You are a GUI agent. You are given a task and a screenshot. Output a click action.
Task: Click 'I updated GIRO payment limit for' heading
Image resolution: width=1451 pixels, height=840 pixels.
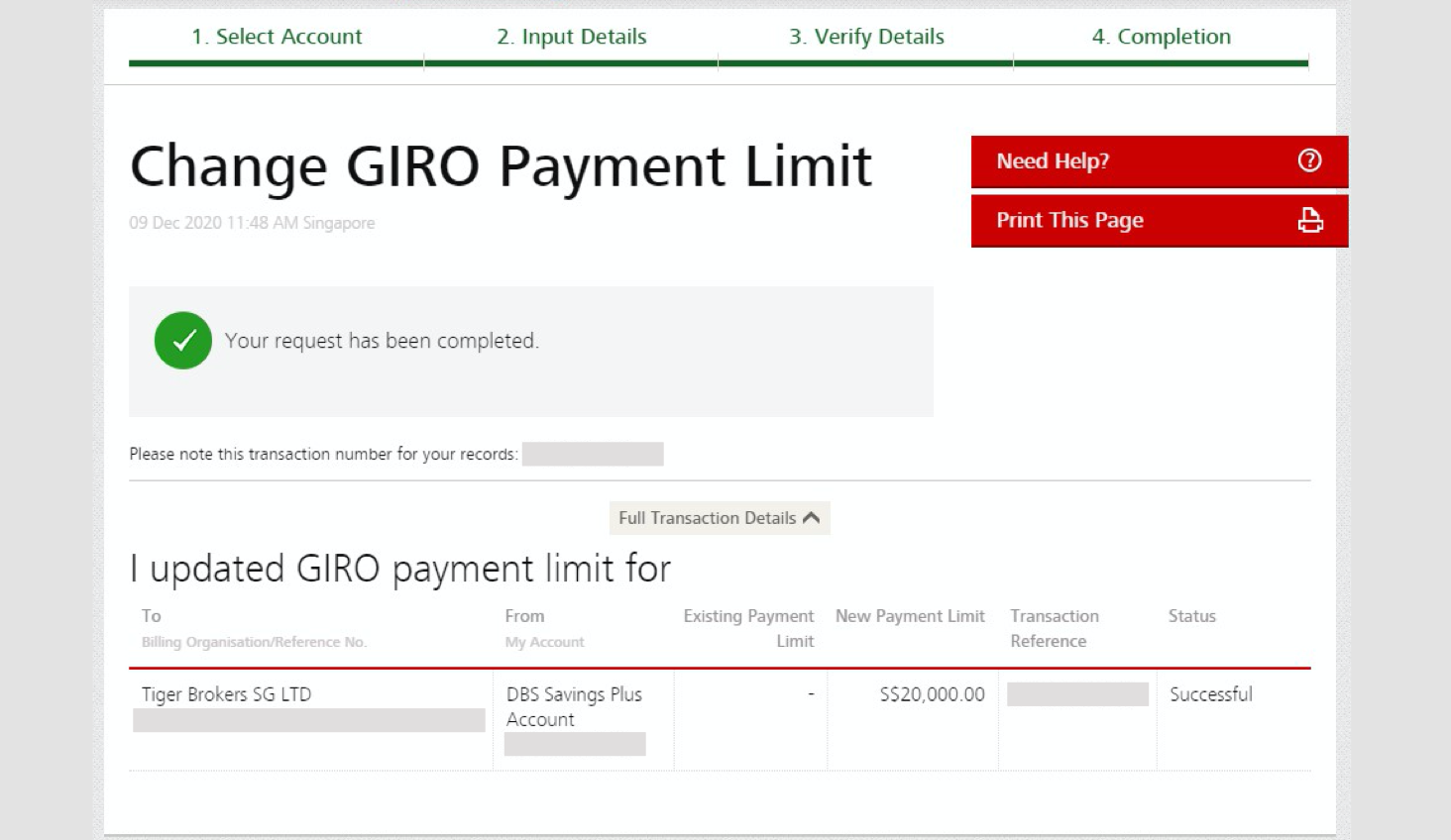400,569
